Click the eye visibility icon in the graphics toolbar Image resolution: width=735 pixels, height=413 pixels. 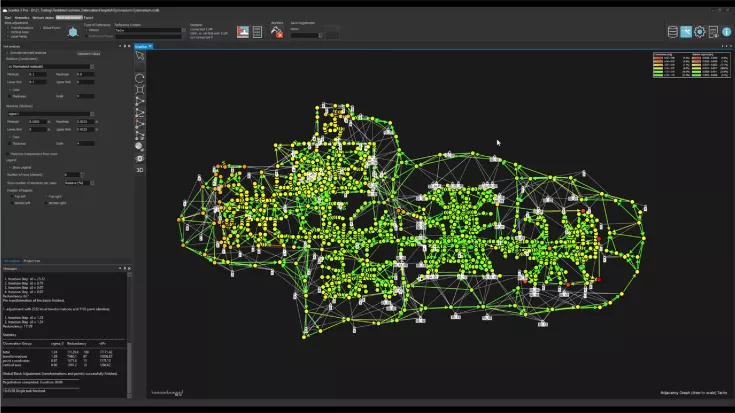pyautogui.click(x=140, y=158)
